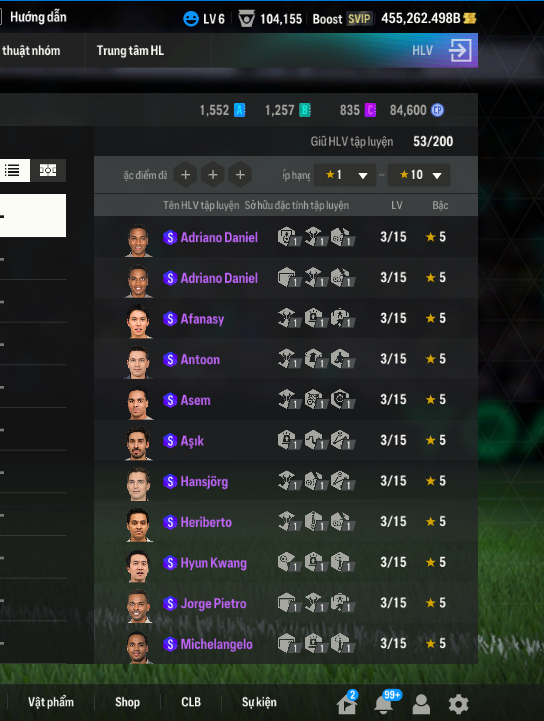The width and height of the screenshot is (544, 721).
Task: Open the maximum star 10 dropdown
Action: coord(419,175)
